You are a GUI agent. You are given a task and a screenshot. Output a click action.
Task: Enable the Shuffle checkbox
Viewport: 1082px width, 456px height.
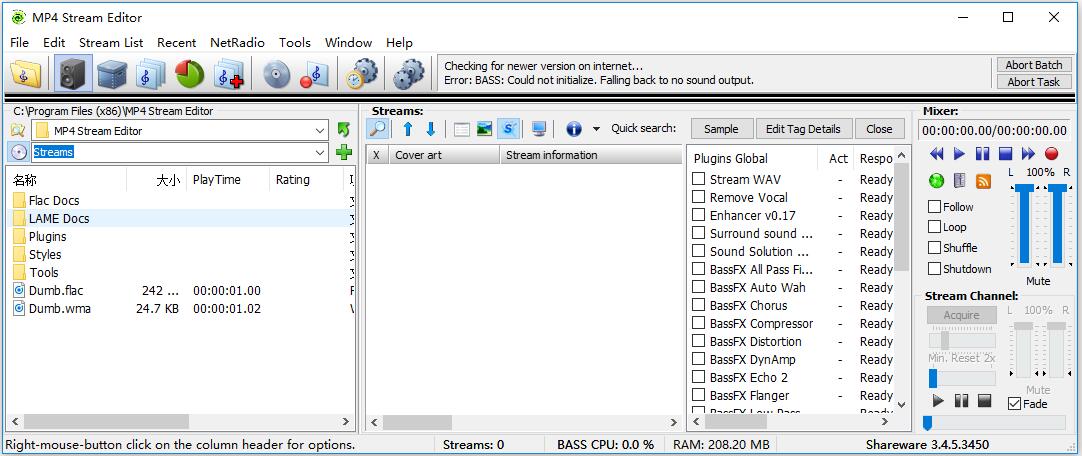click(x=934, y=248)
